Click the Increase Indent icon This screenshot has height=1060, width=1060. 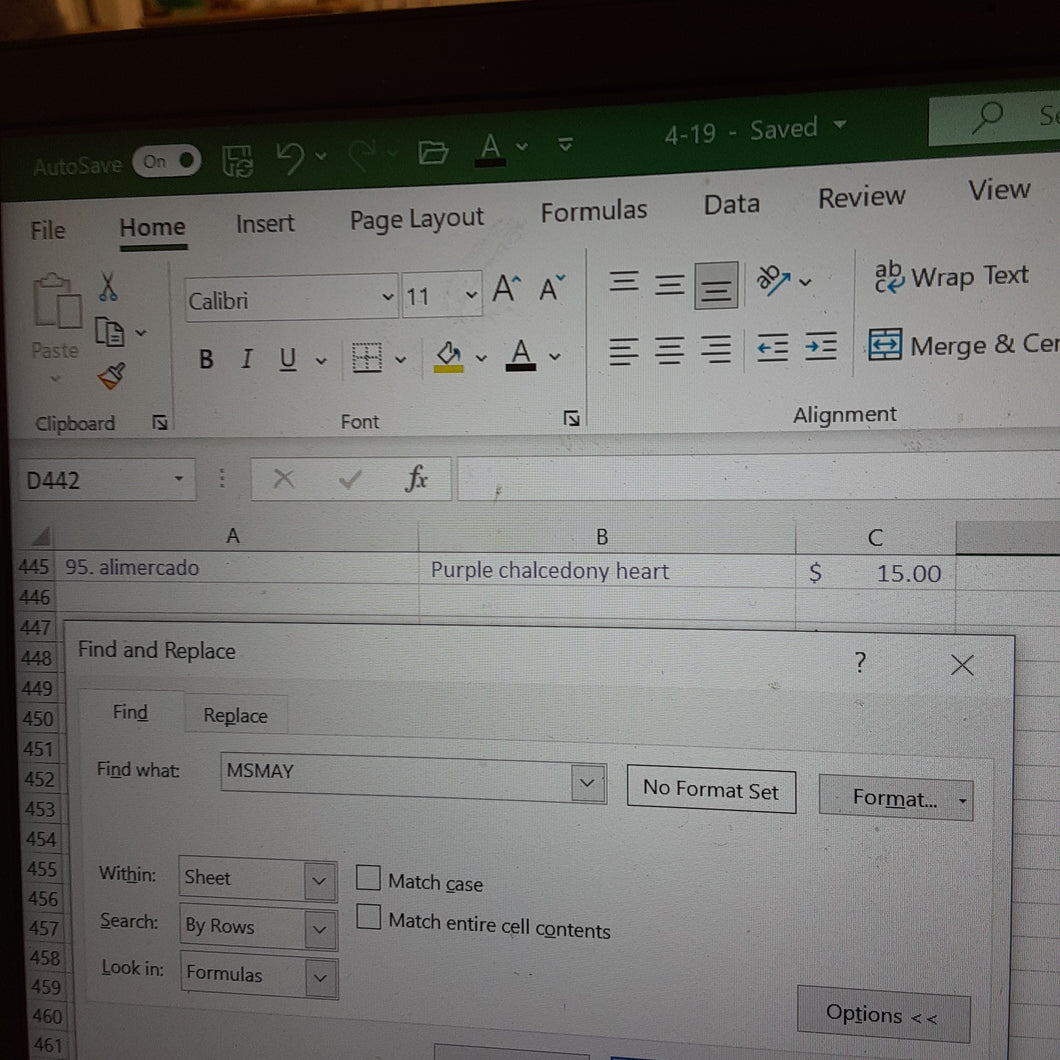(x=821, y=347)
